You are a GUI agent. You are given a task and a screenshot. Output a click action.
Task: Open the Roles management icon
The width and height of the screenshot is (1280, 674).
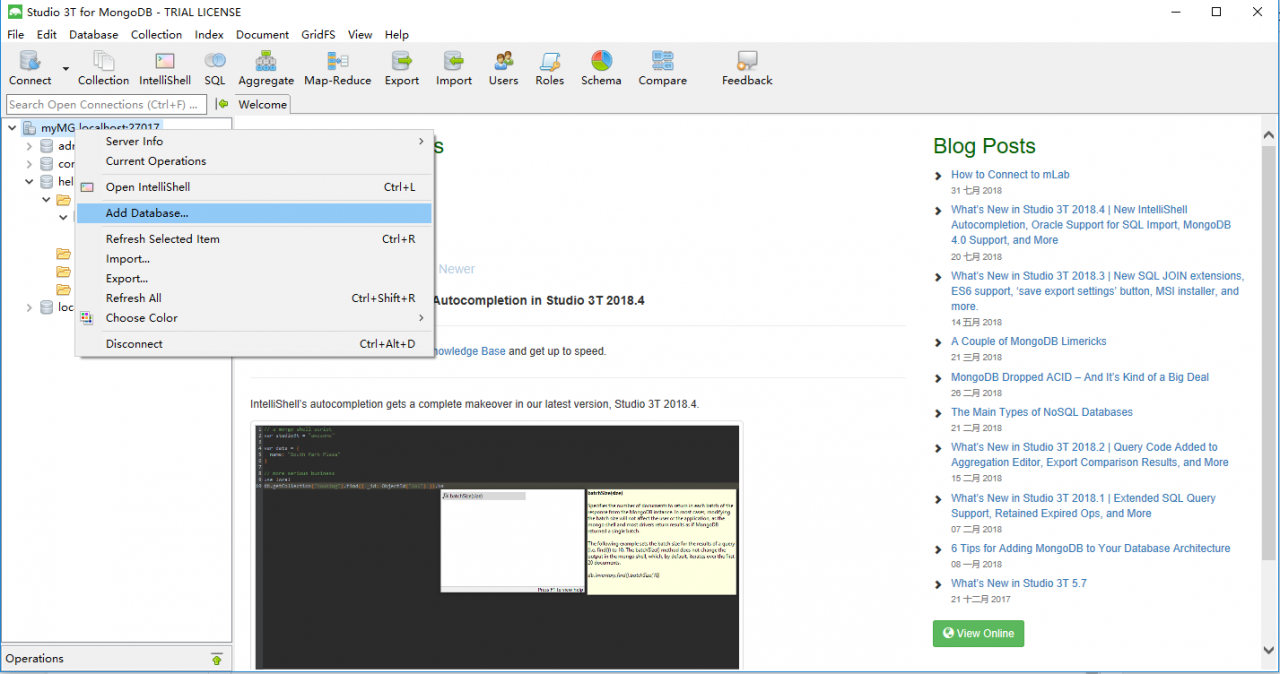[x=549, y=68]
